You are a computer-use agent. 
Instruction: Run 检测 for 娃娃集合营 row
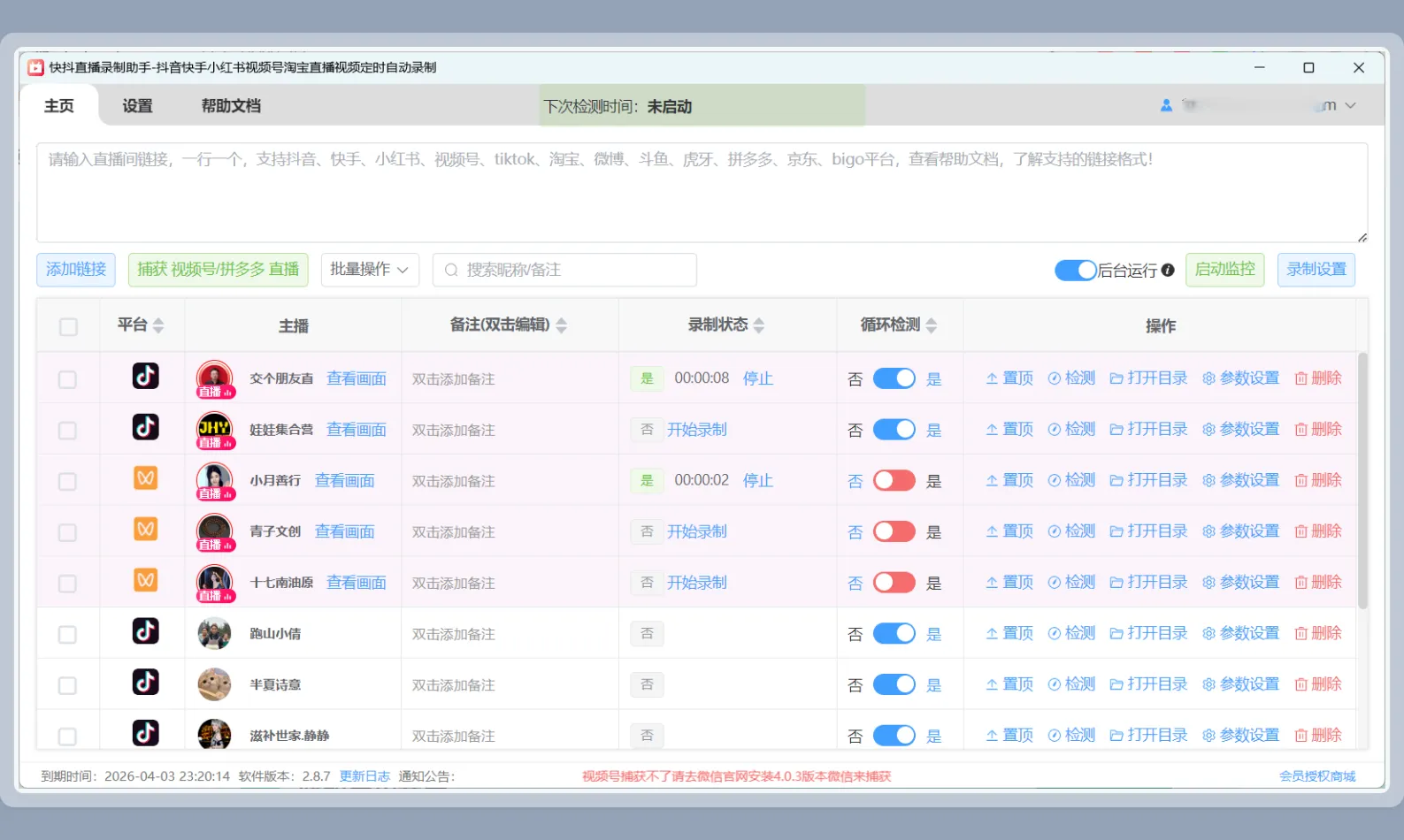[x=1071, y=430]
